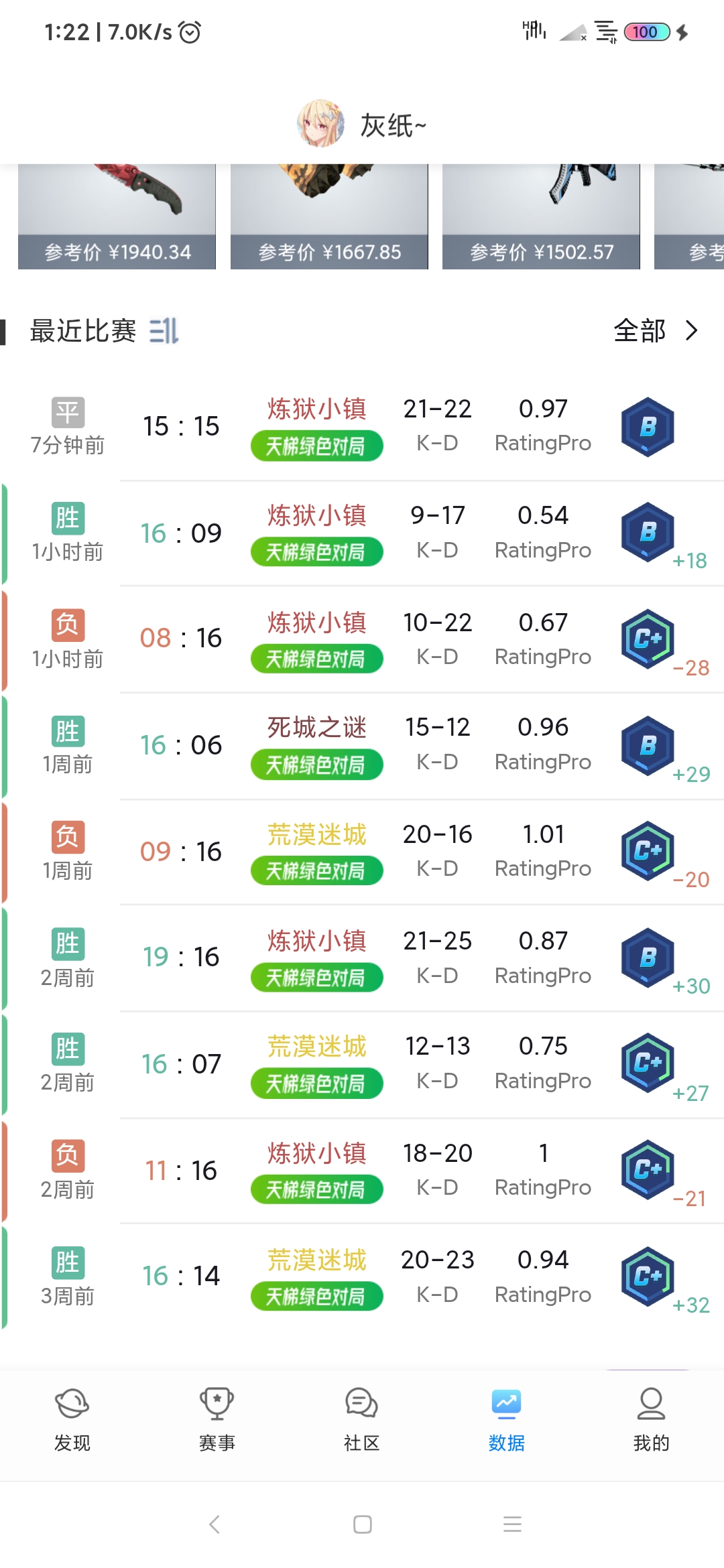Open the rifle skin priced ¥1502.57
The image size is (724, 1568).
541,216
